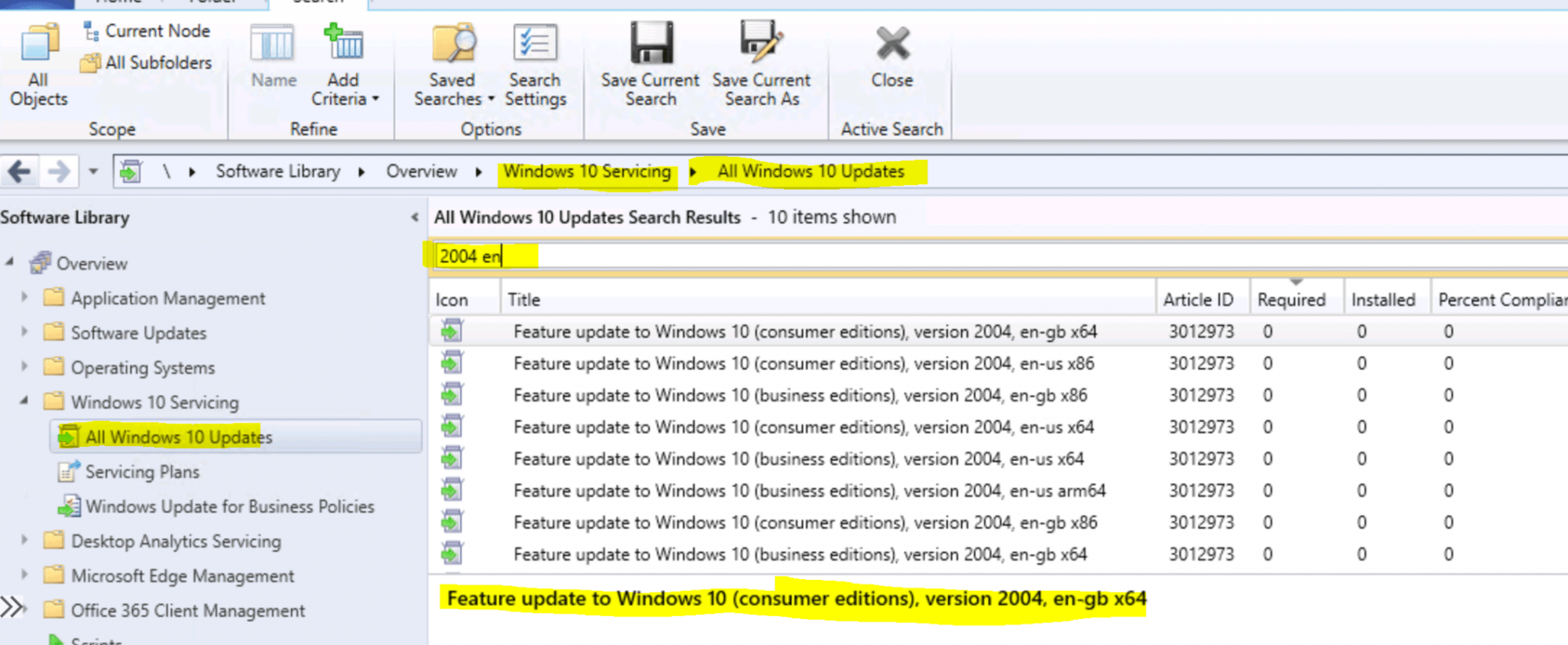Viewport: 1568px width, 645px height.
Task: Click Save Current Search
Action: coord(650,65)
